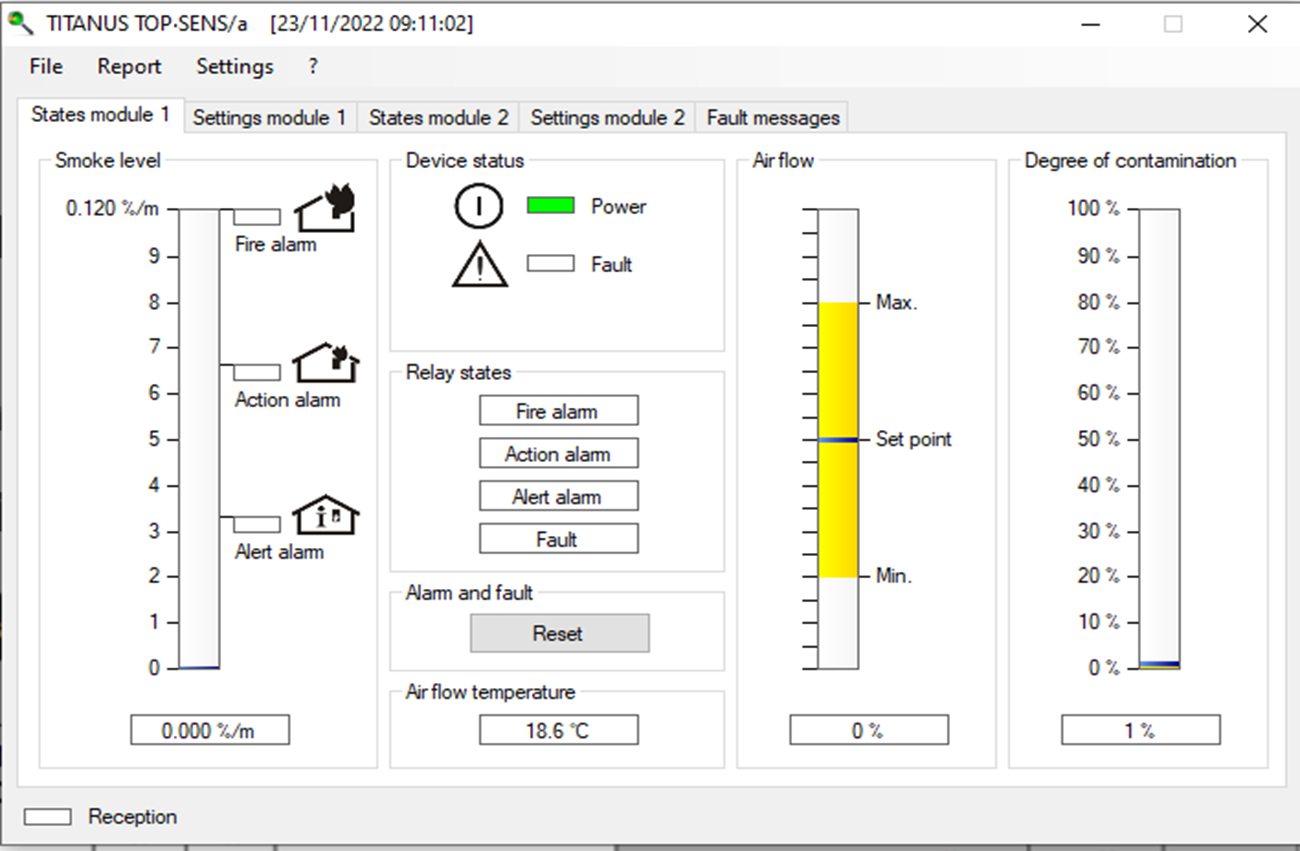Click the 100 % contamination scale label
1300x851 pixels.
1094,209
